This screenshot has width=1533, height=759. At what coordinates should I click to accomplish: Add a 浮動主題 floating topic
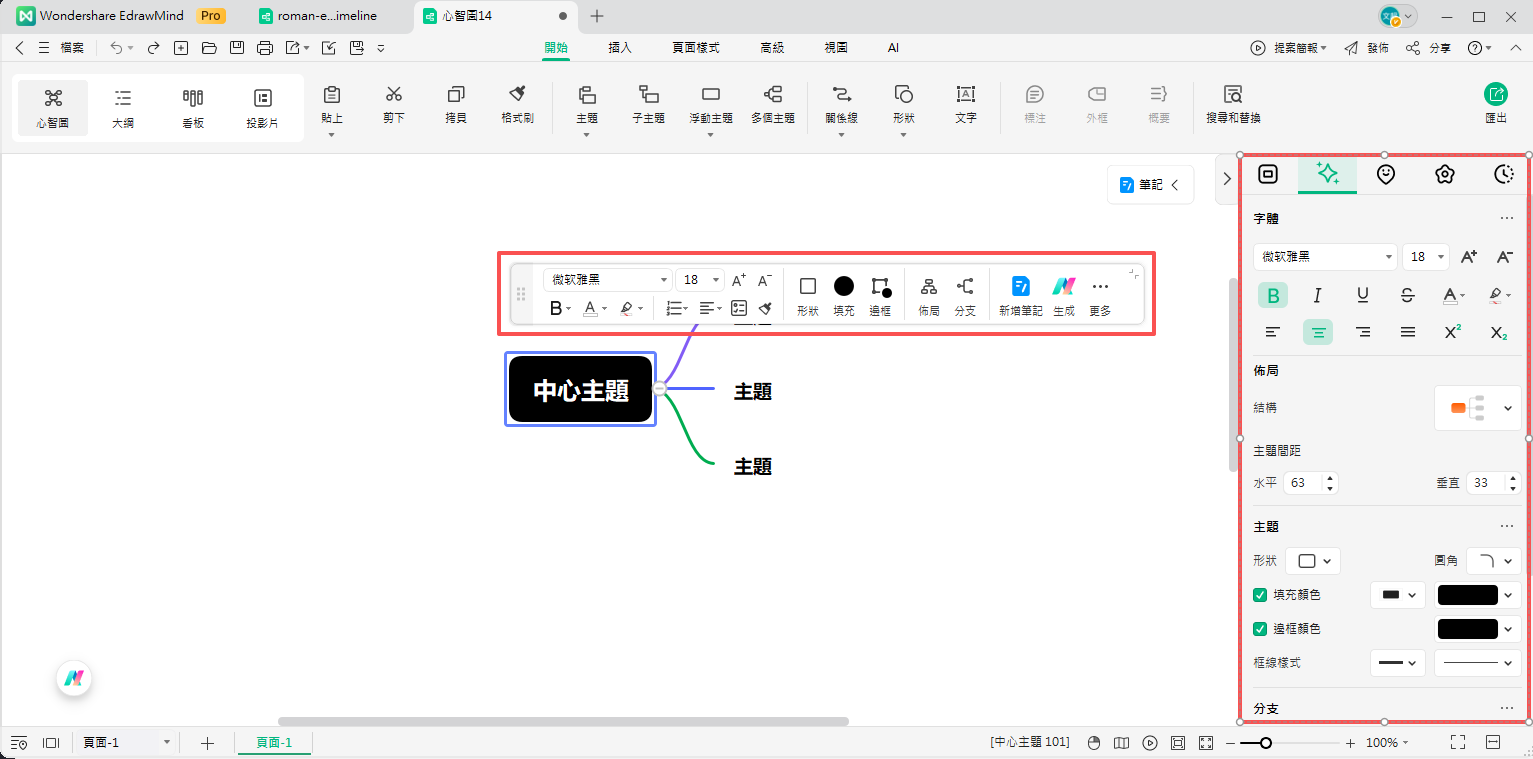(710, 107)
